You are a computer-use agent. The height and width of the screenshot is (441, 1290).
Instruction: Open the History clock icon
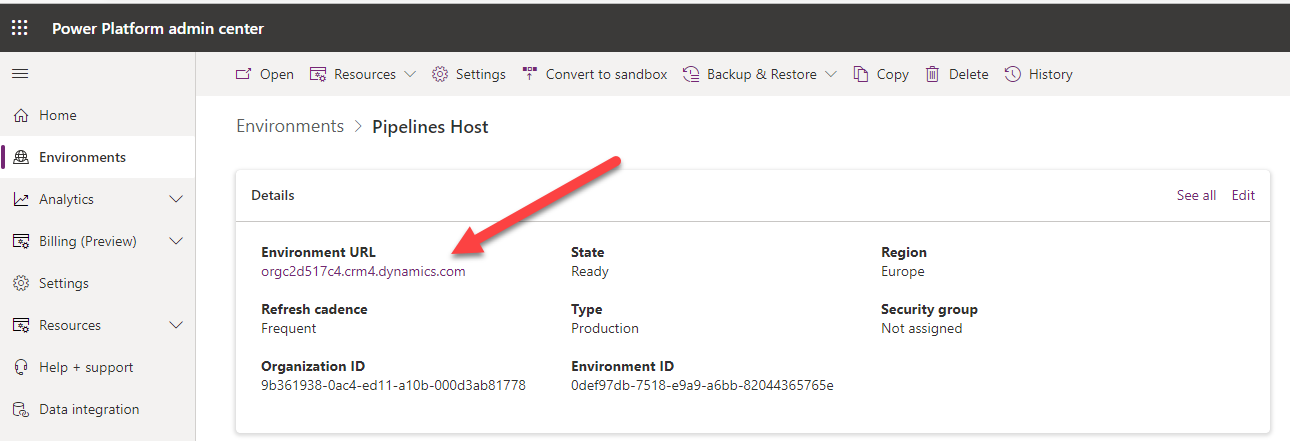point(1013,74)
